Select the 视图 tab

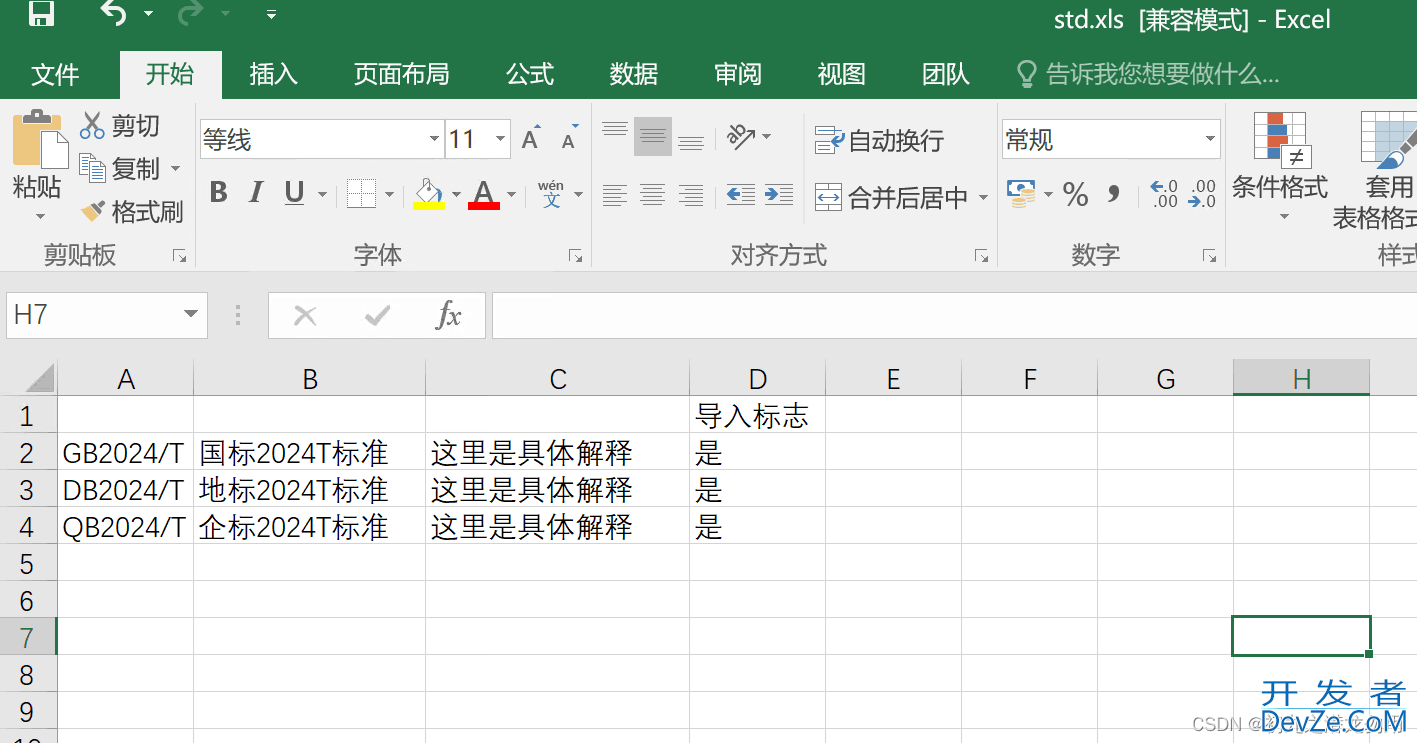tap(841, 74)
